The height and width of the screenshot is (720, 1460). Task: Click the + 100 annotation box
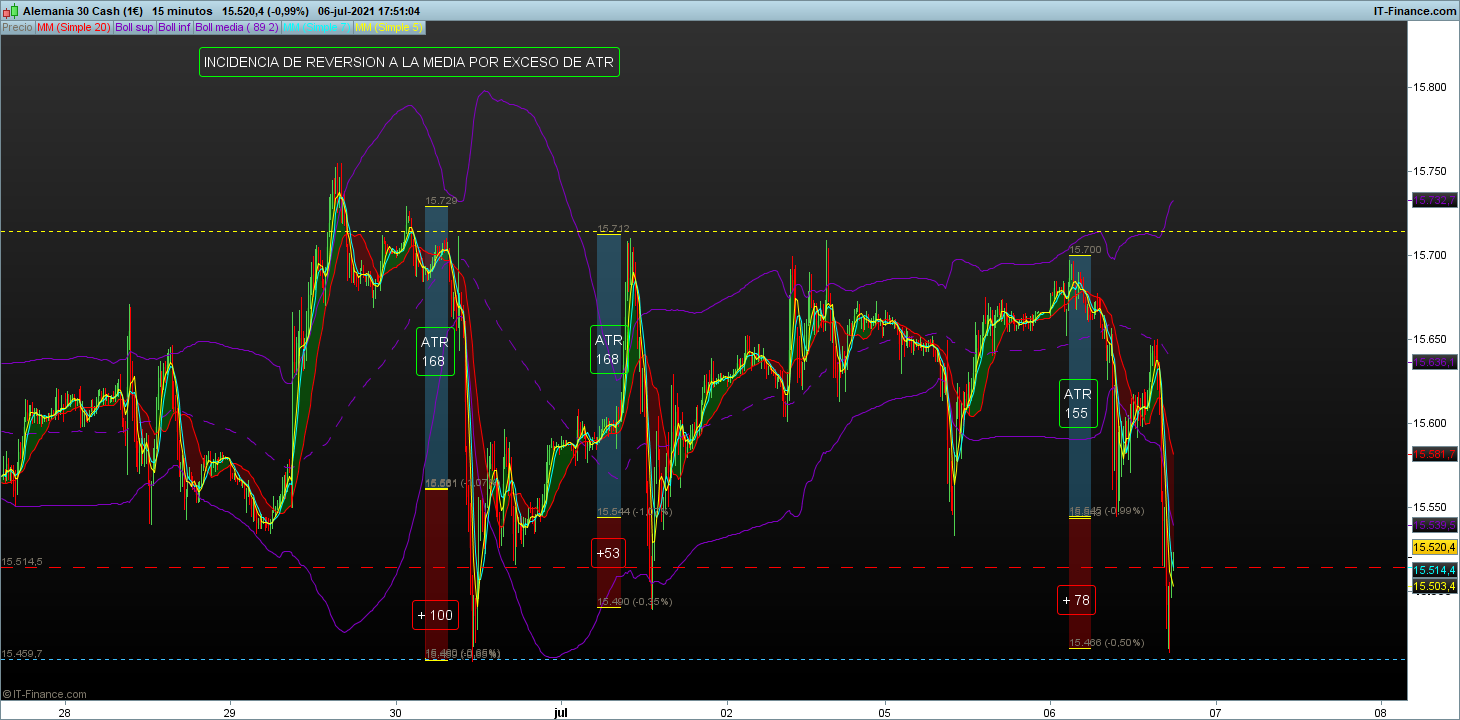pos(435,615)
